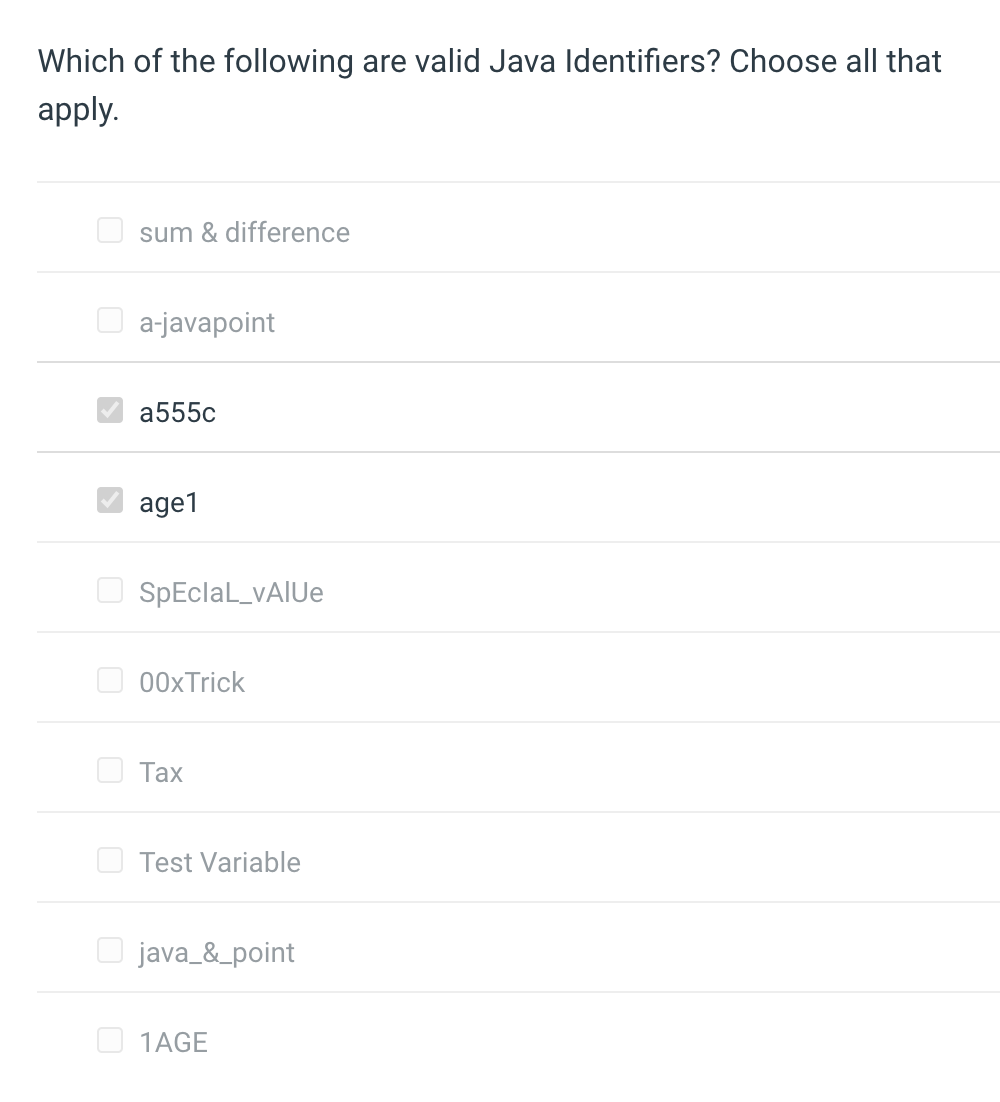The width and height of the screenshot is (1000, 1102).
Task: Select the '1AGE' answer label
Action: 173,1041
